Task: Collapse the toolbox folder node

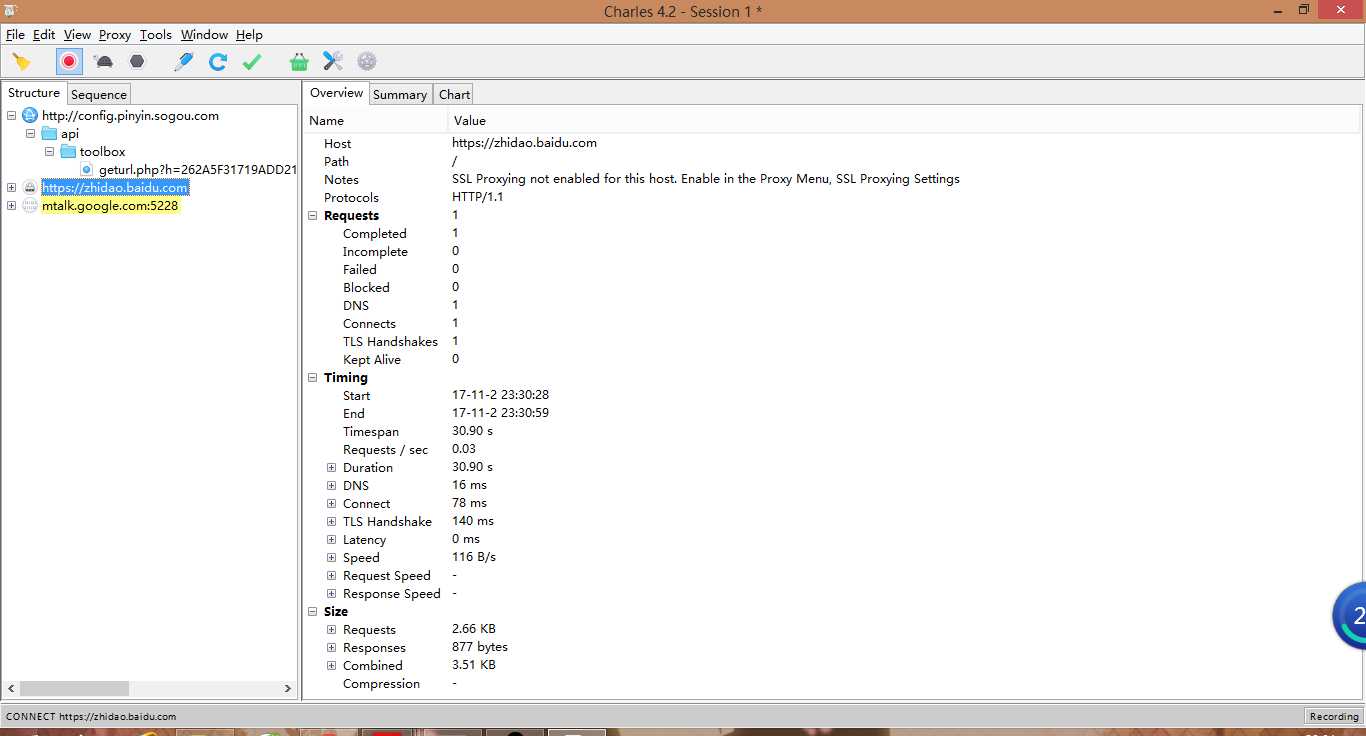Action: click(50, 151)
